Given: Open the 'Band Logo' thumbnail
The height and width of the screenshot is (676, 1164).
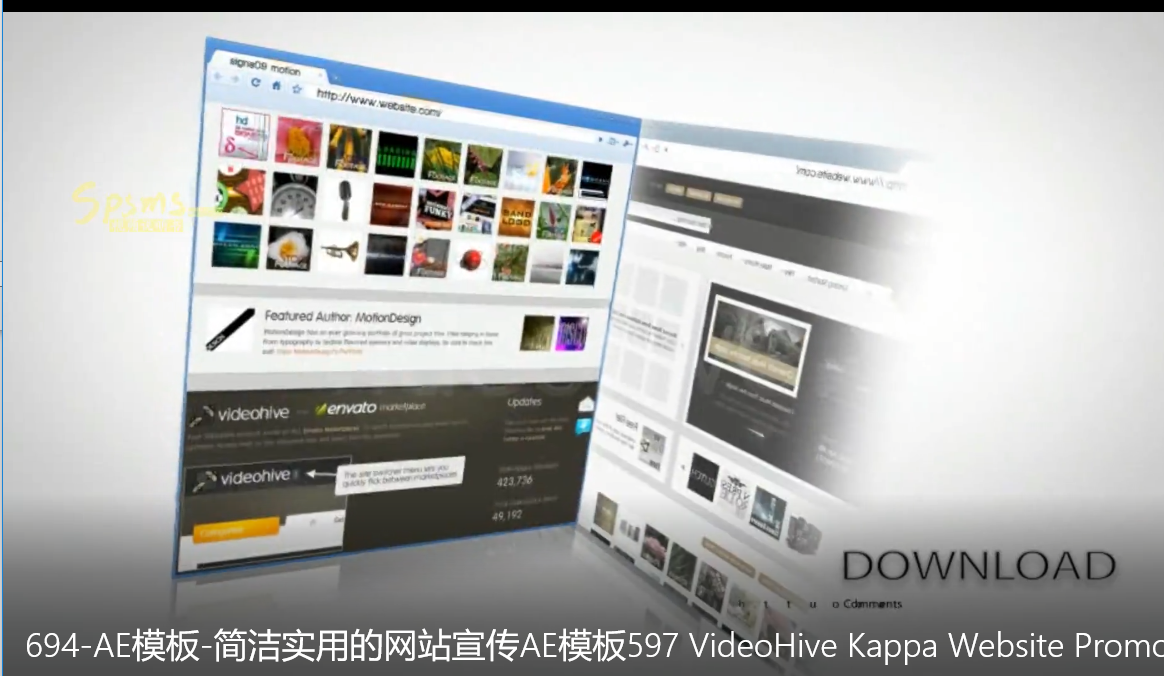Looking at the screenshot, I should [518, 216].
